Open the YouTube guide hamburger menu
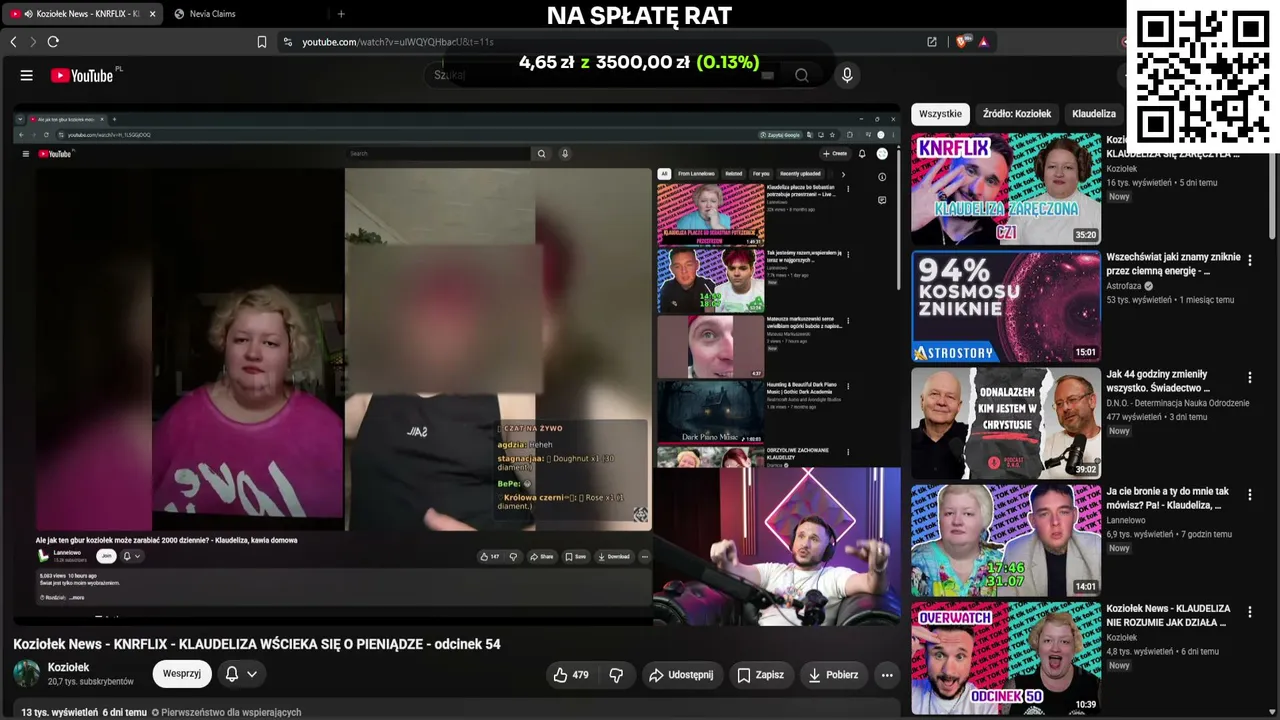 (x=27, y=75)
